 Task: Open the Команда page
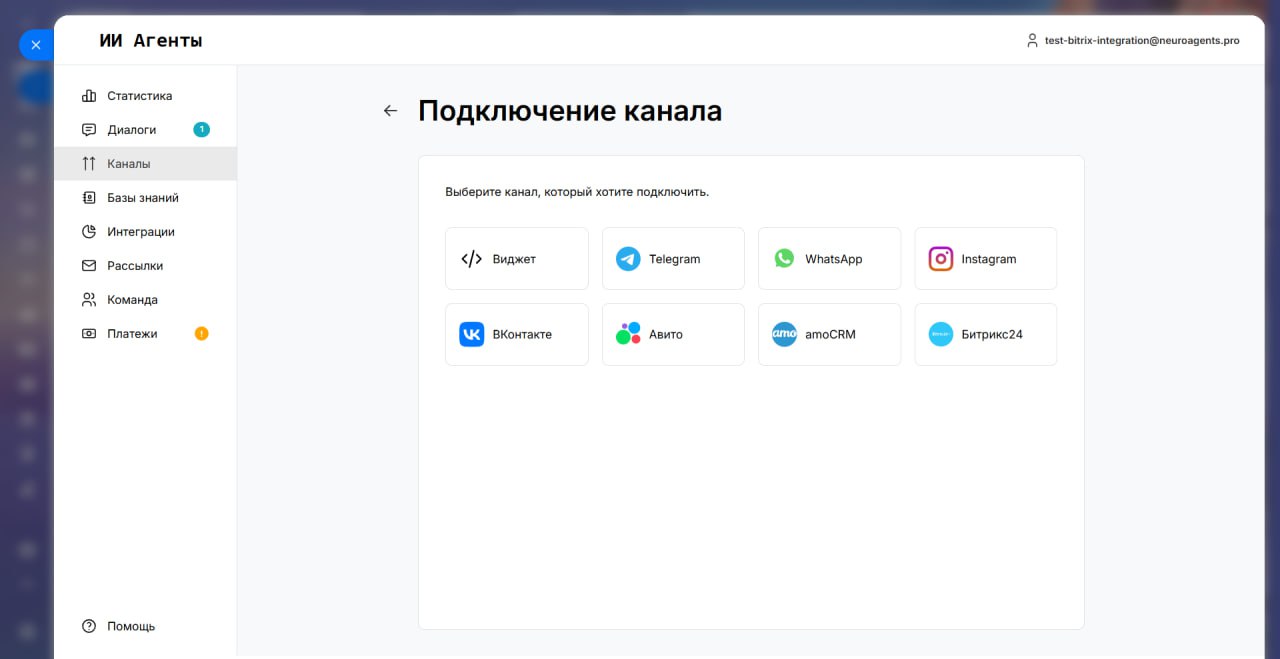pos(145,300)
